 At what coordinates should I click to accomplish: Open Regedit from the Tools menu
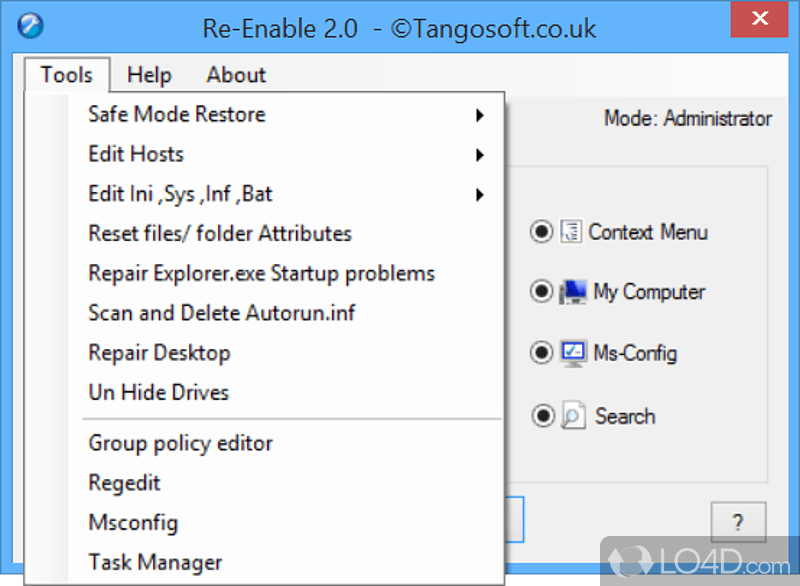tap(124, 482)
